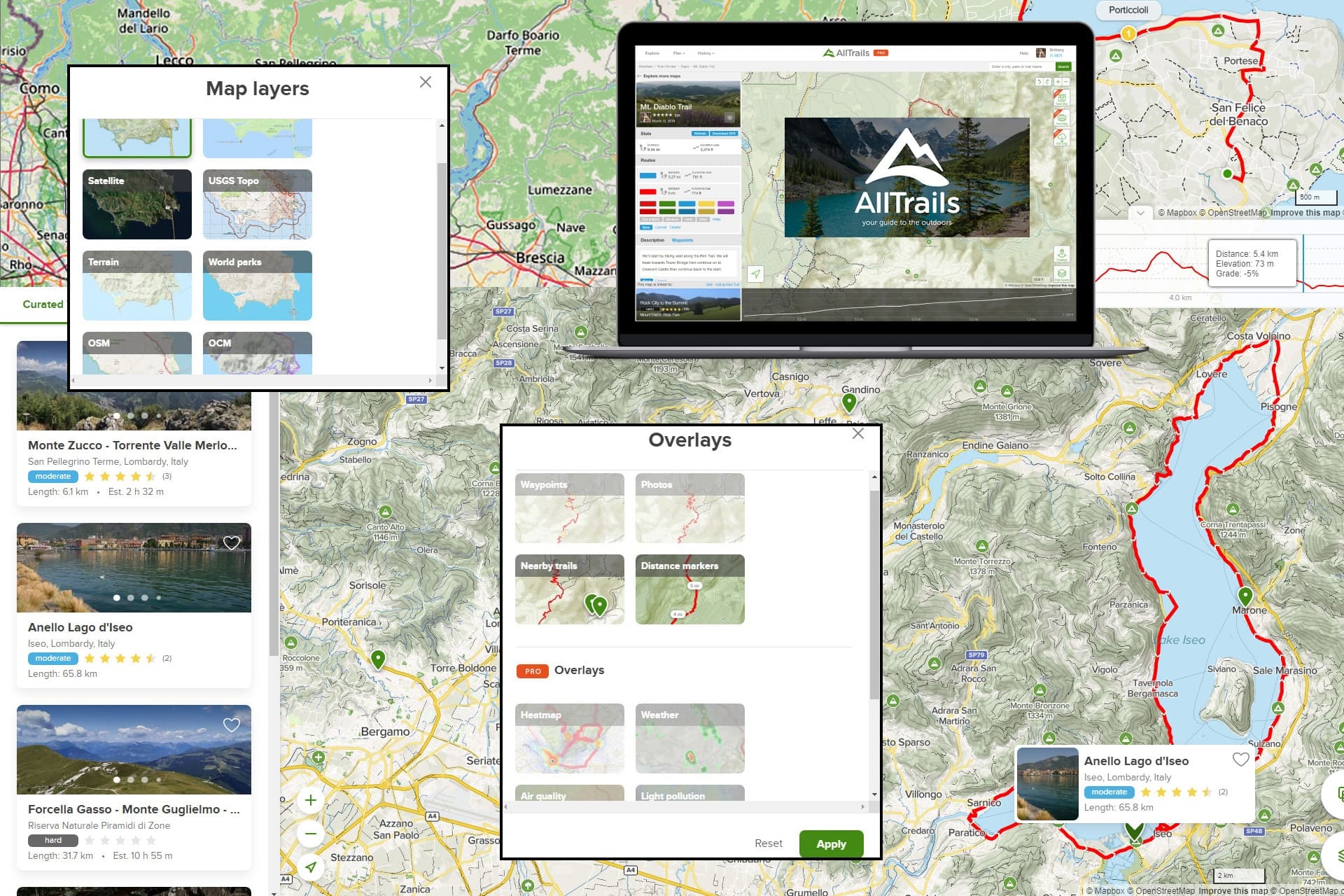Image resolution: width=1344 pixels, height=896 pixels.
Task: Click the trailhead marker at Canto Alto
Action: click(x=385, y=512)
